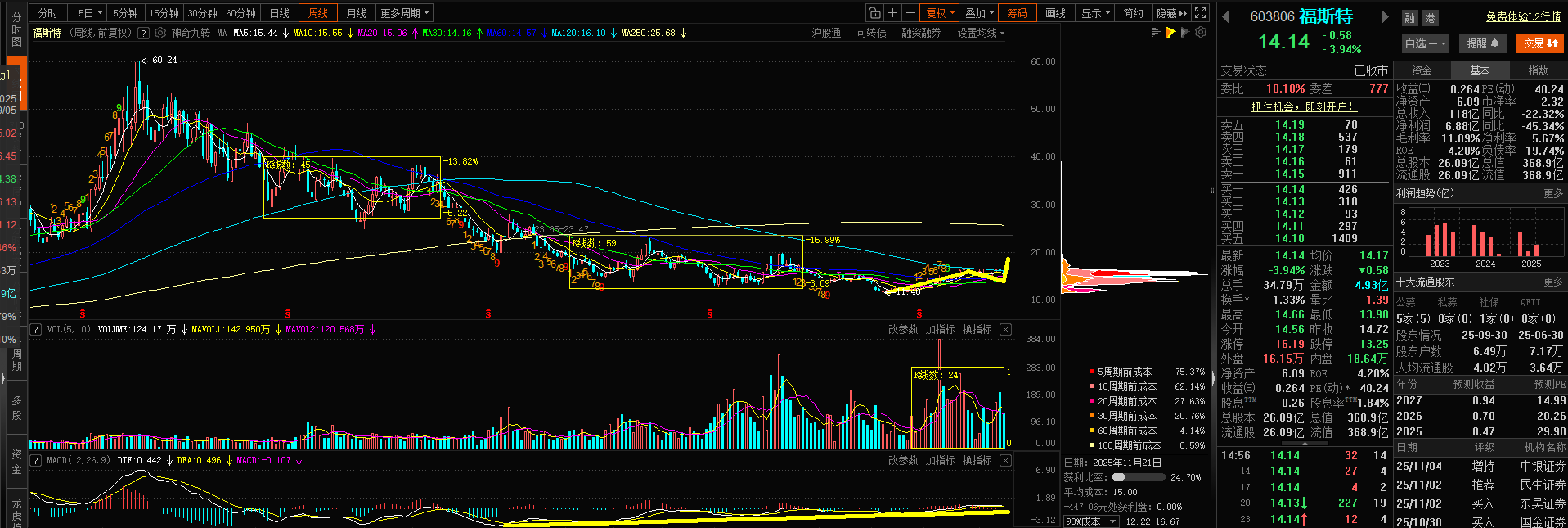The height and width of the screenshot is (528, 1568).
Task: Open the chip panel gear settings icon
Action: coord(1200,33)
